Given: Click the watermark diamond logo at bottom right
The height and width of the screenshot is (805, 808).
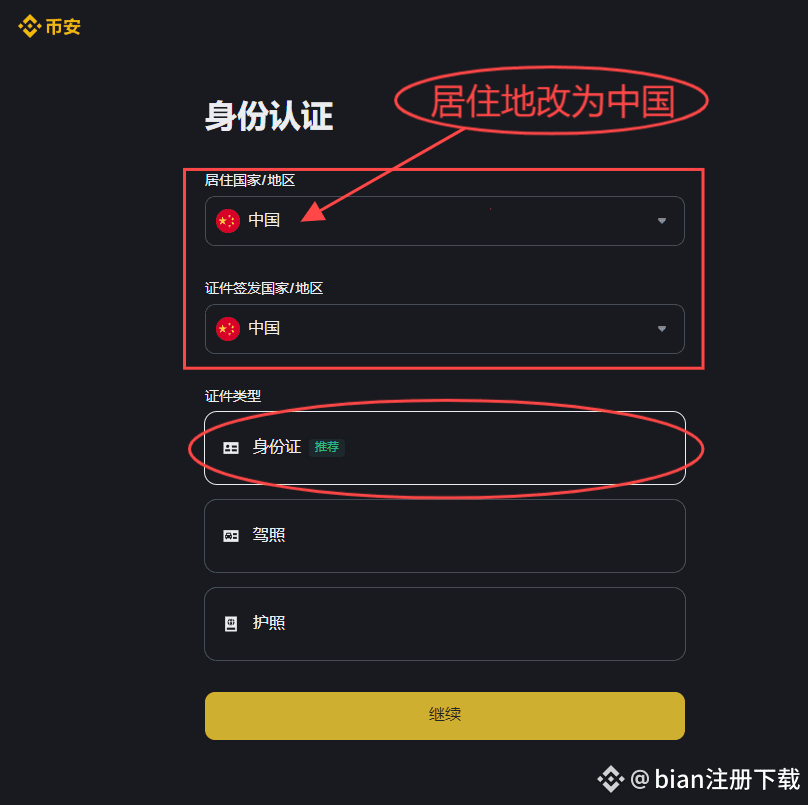Looking at the screenshot, I should click(x=611, y=779).
